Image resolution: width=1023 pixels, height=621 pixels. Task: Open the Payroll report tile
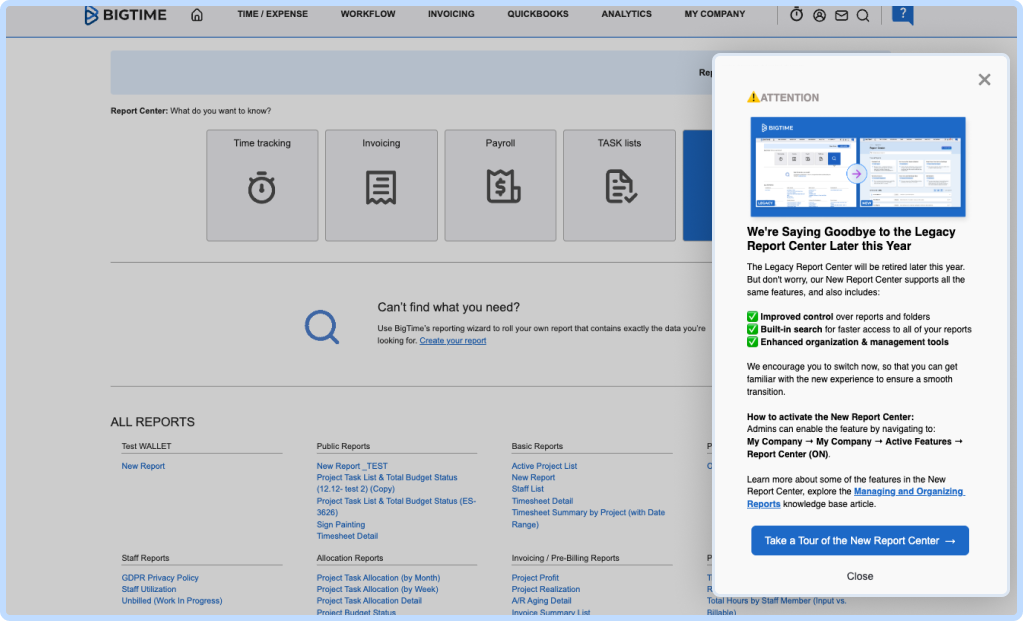(x=500, y=185)
